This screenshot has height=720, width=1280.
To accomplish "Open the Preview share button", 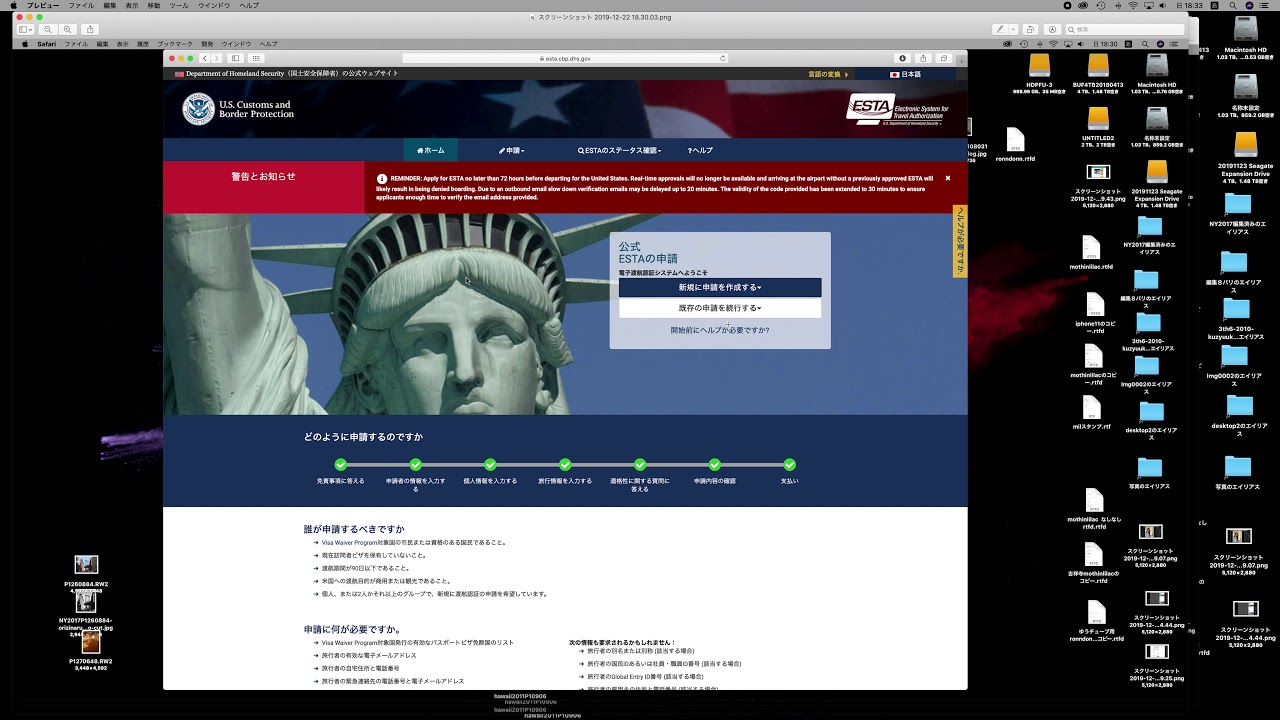I will tap(90, 30).
